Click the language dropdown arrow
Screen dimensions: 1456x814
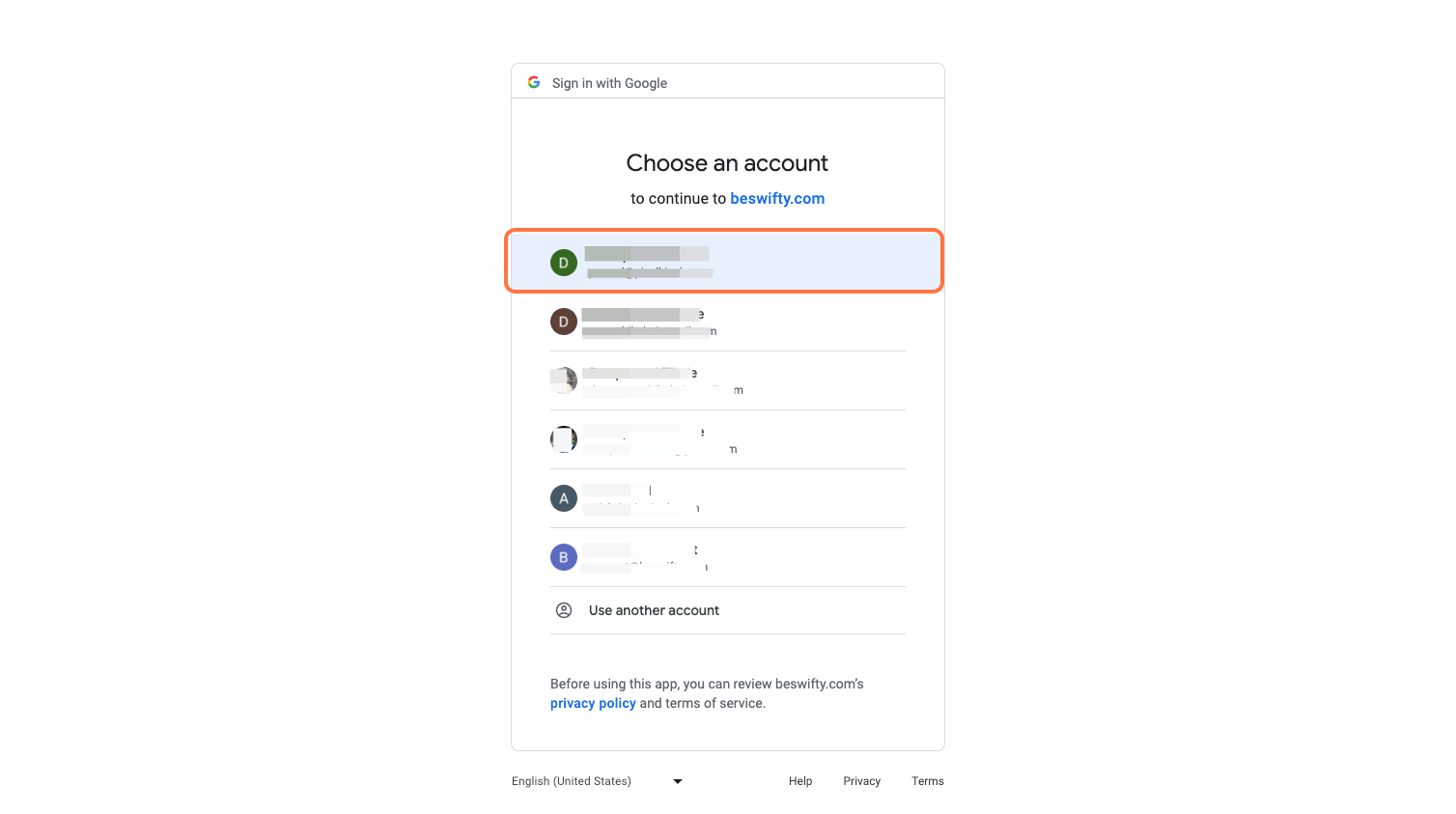pos(678,781)
